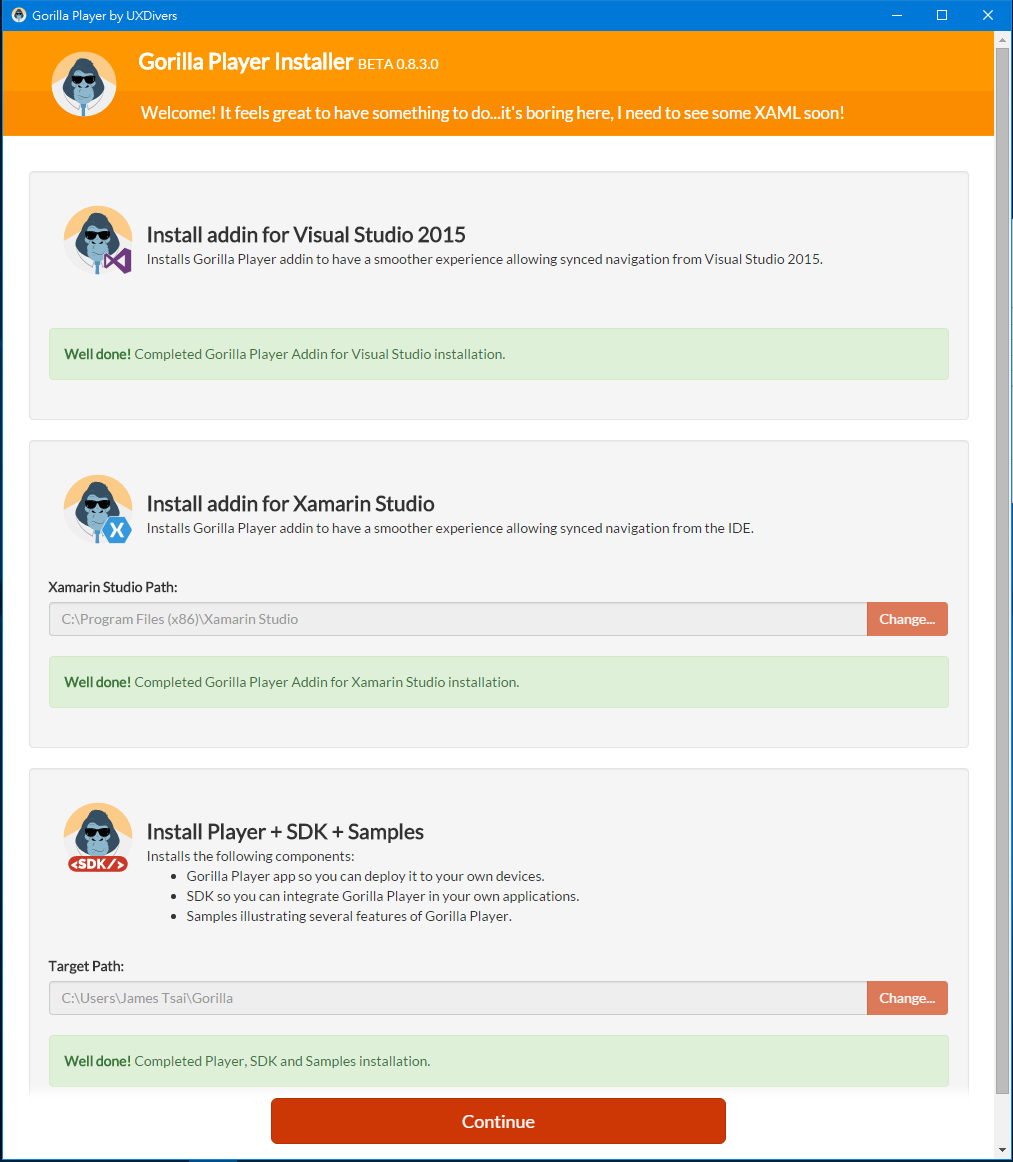Click Change next to Xamarin Studio Path

coord(907,619)
